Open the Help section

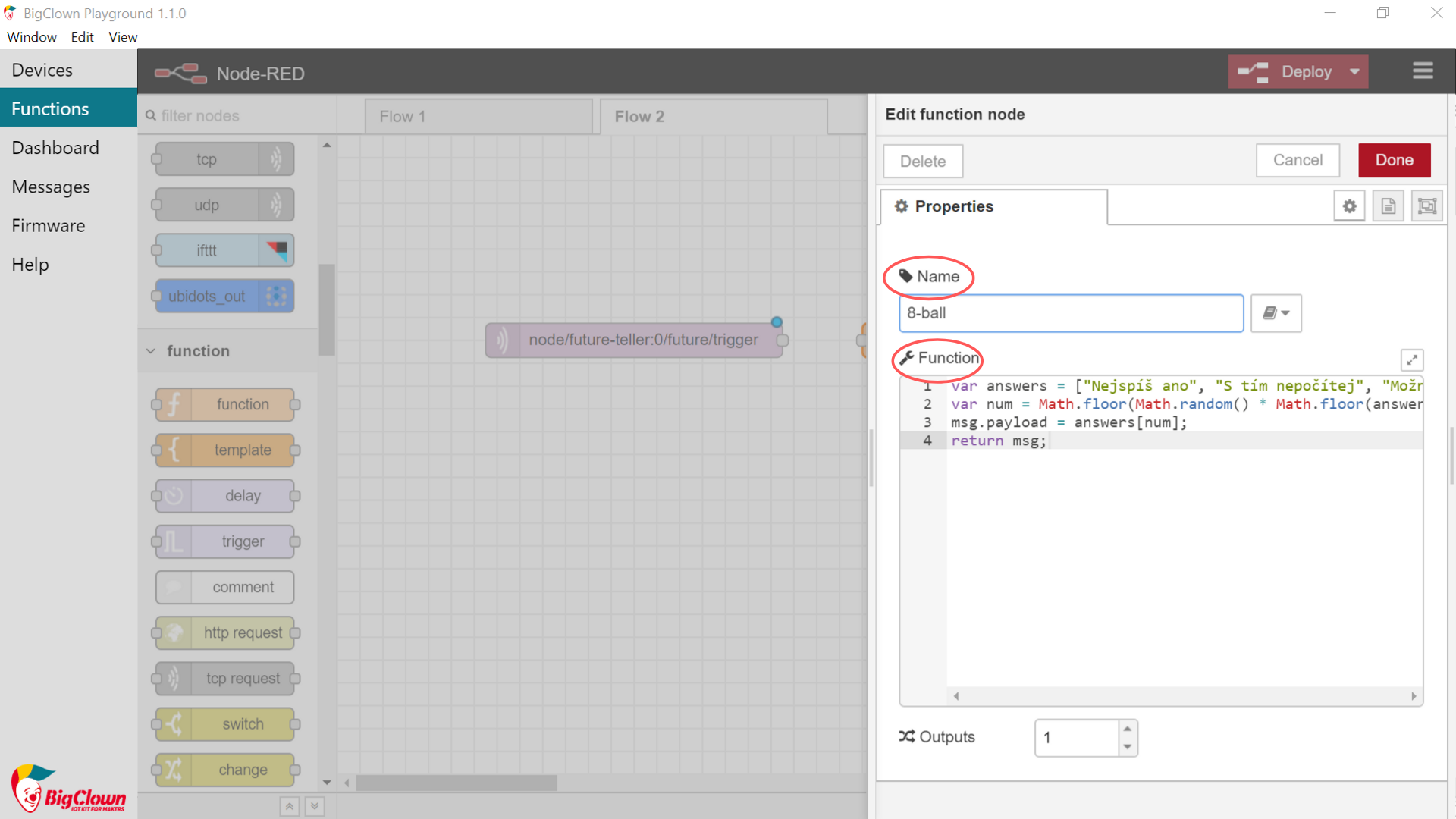[68, 265]
